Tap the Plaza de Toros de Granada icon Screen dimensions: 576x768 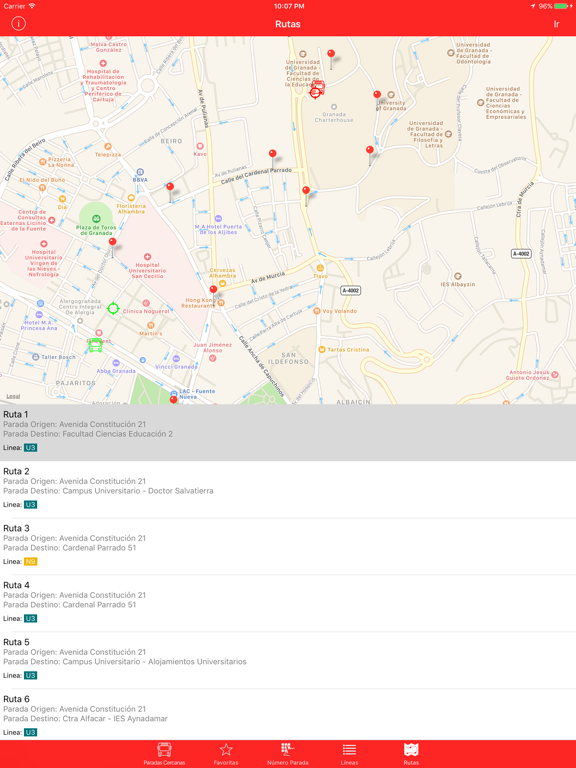pos(96,218)
